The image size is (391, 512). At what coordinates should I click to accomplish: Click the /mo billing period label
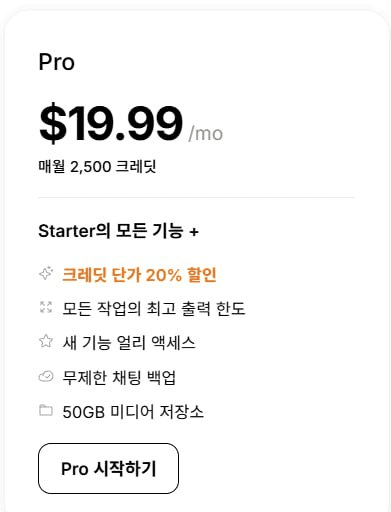(x=206, y=134)
